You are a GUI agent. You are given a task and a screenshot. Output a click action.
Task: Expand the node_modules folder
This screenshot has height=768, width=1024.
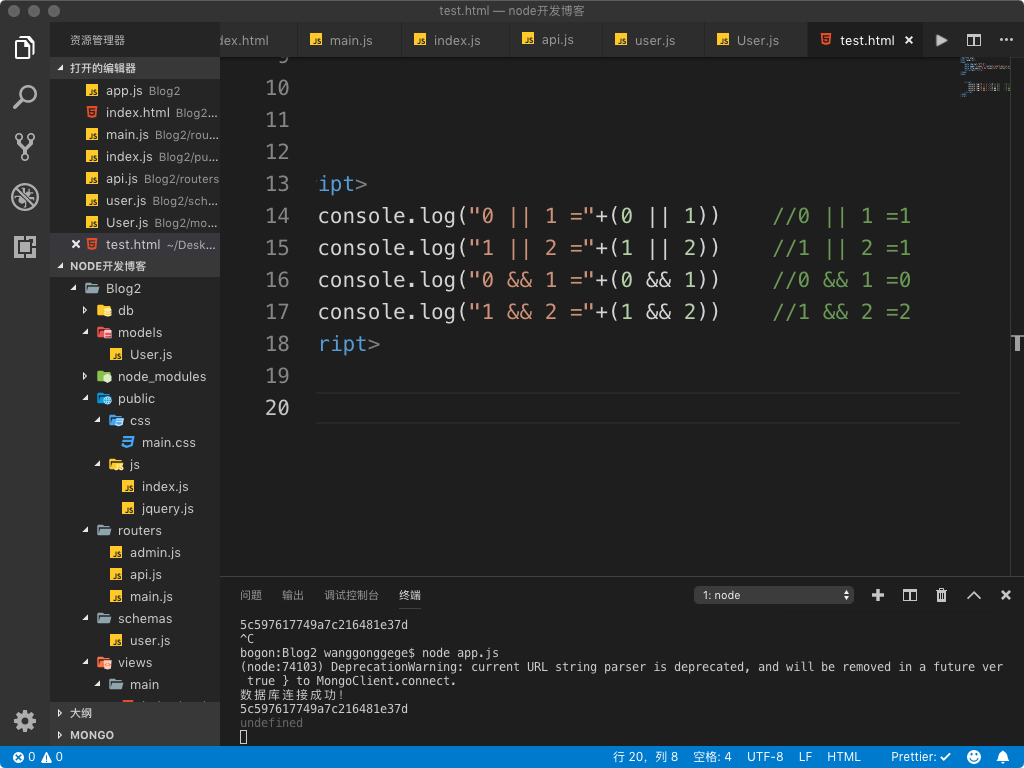click(161, 376)
